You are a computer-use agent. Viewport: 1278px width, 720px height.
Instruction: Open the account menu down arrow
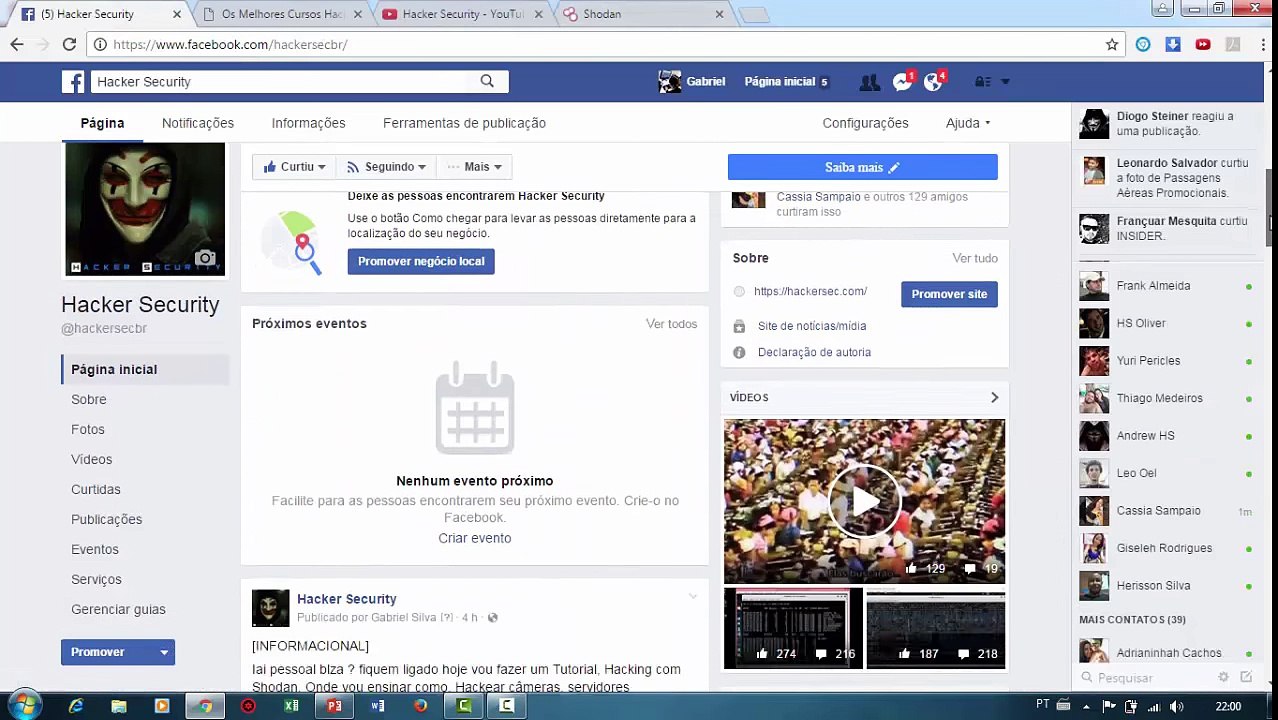[1005, 82]
